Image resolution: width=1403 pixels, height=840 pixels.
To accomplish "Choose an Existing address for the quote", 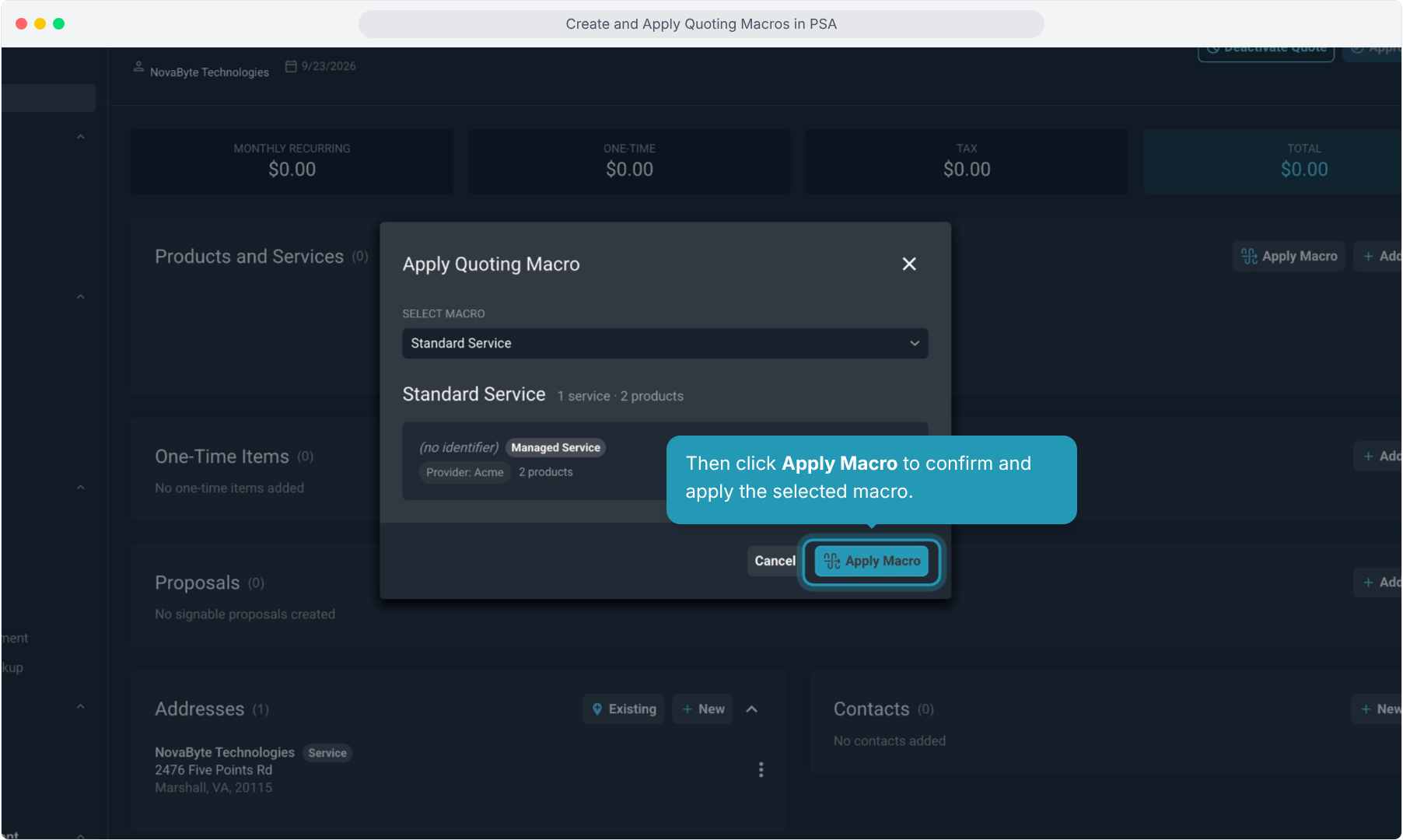I will (x=624, y=709).
